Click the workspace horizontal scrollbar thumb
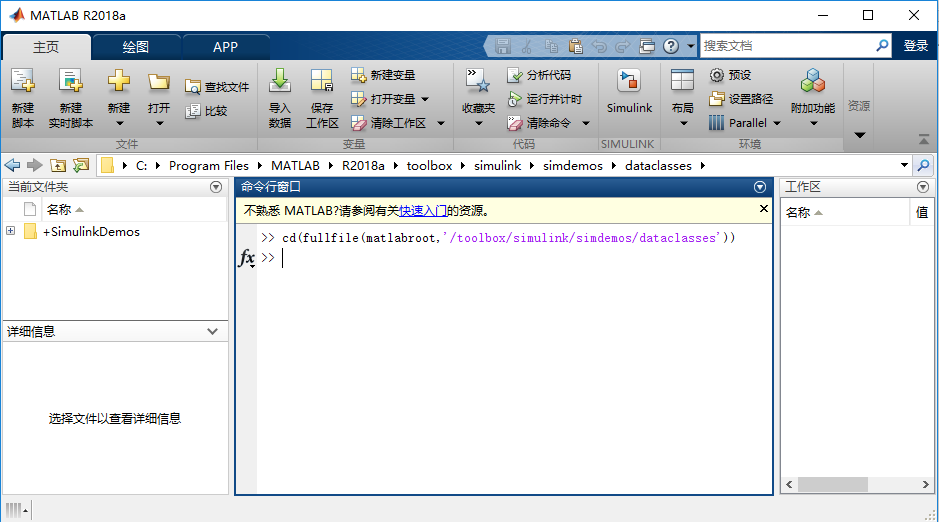 pos(832,484)
